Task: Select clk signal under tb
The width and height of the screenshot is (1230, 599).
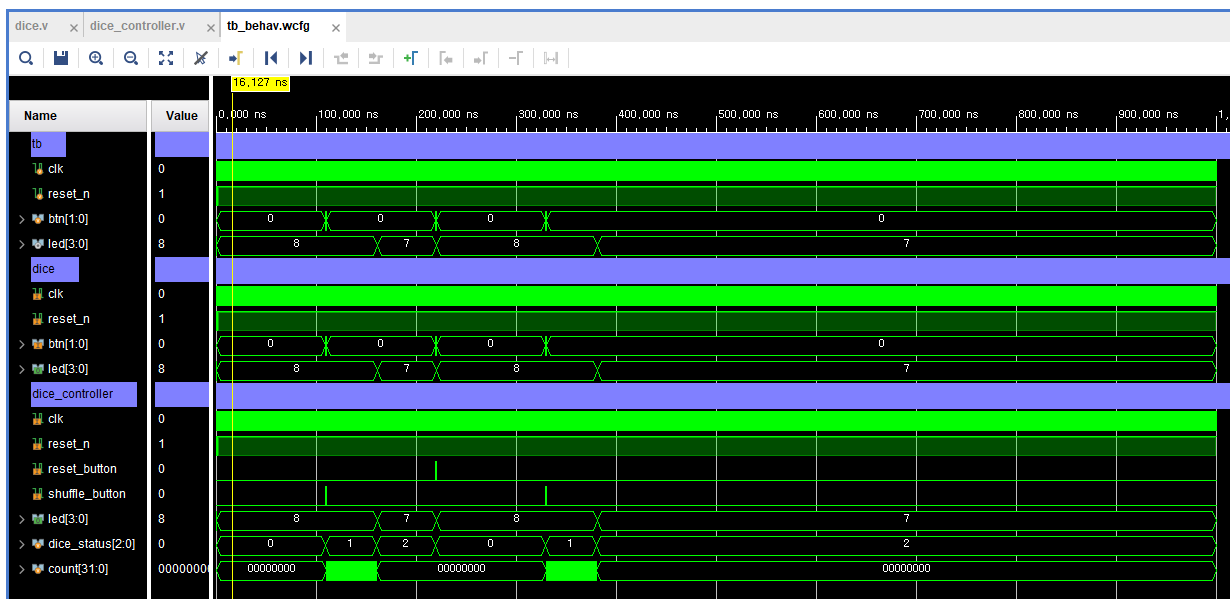Action: pos(55,169)
